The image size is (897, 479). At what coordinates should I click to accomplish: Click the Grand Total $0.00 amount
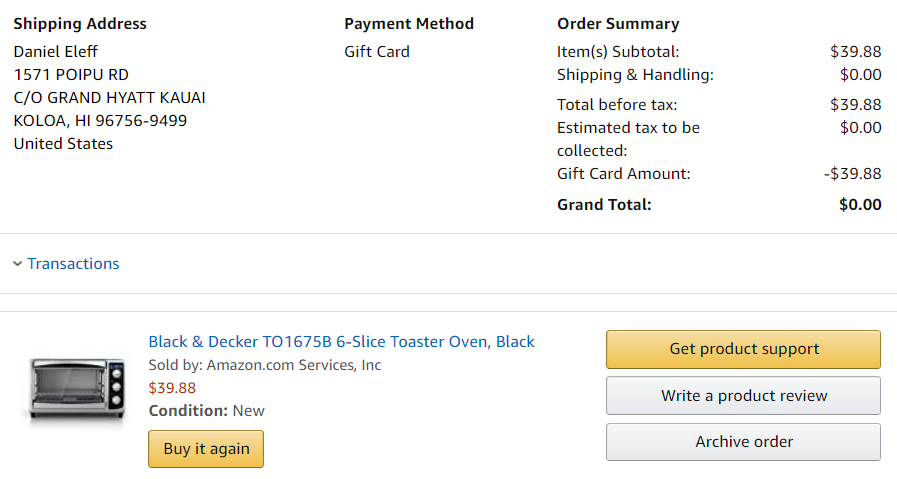tap(860, 205)
